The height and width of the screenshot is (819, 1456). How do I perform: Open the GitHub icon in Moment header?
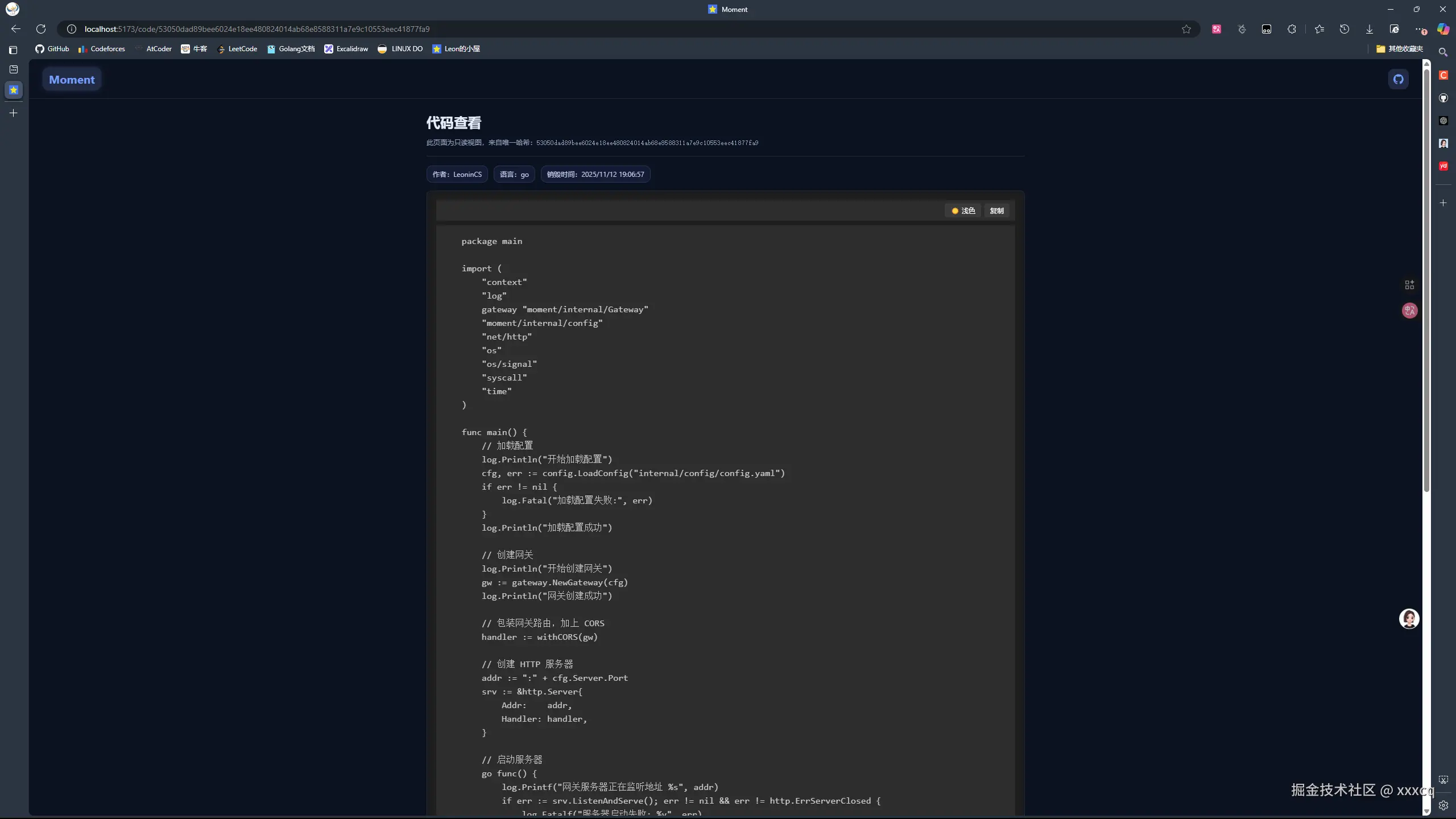click(1398, 80)
